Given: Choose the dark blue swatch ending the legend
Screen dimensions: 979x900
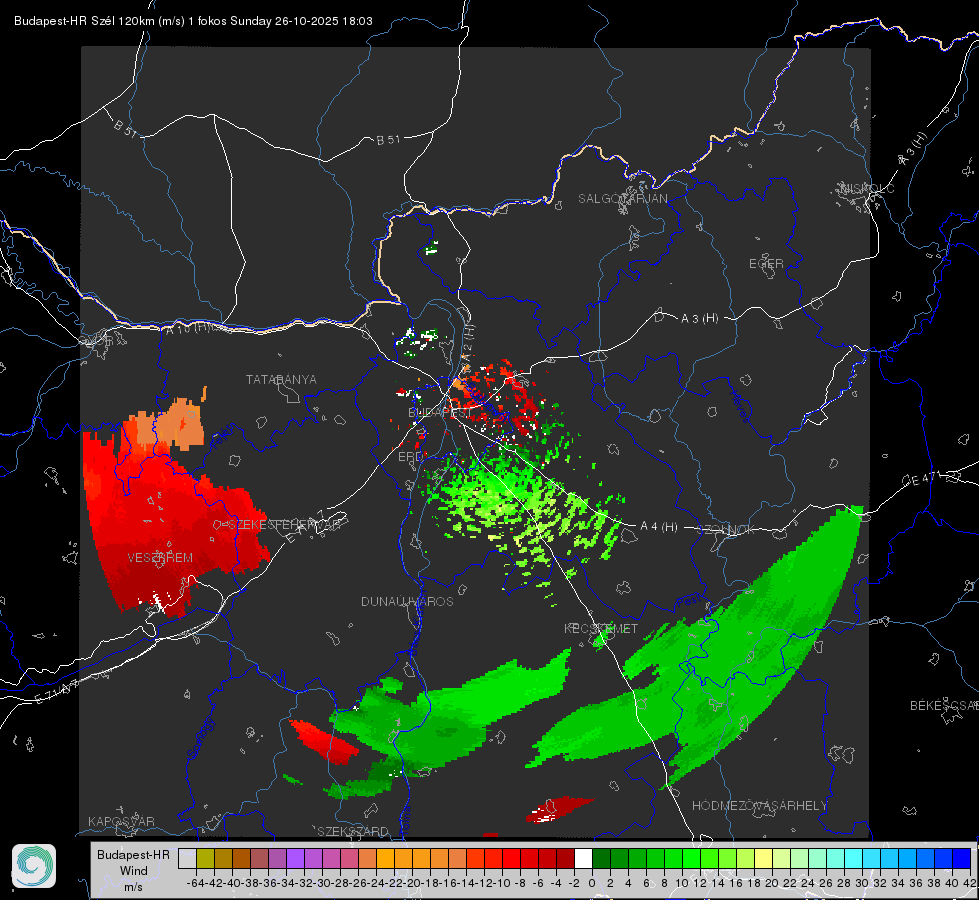Looking at the screenshot, I should [962, 859].
